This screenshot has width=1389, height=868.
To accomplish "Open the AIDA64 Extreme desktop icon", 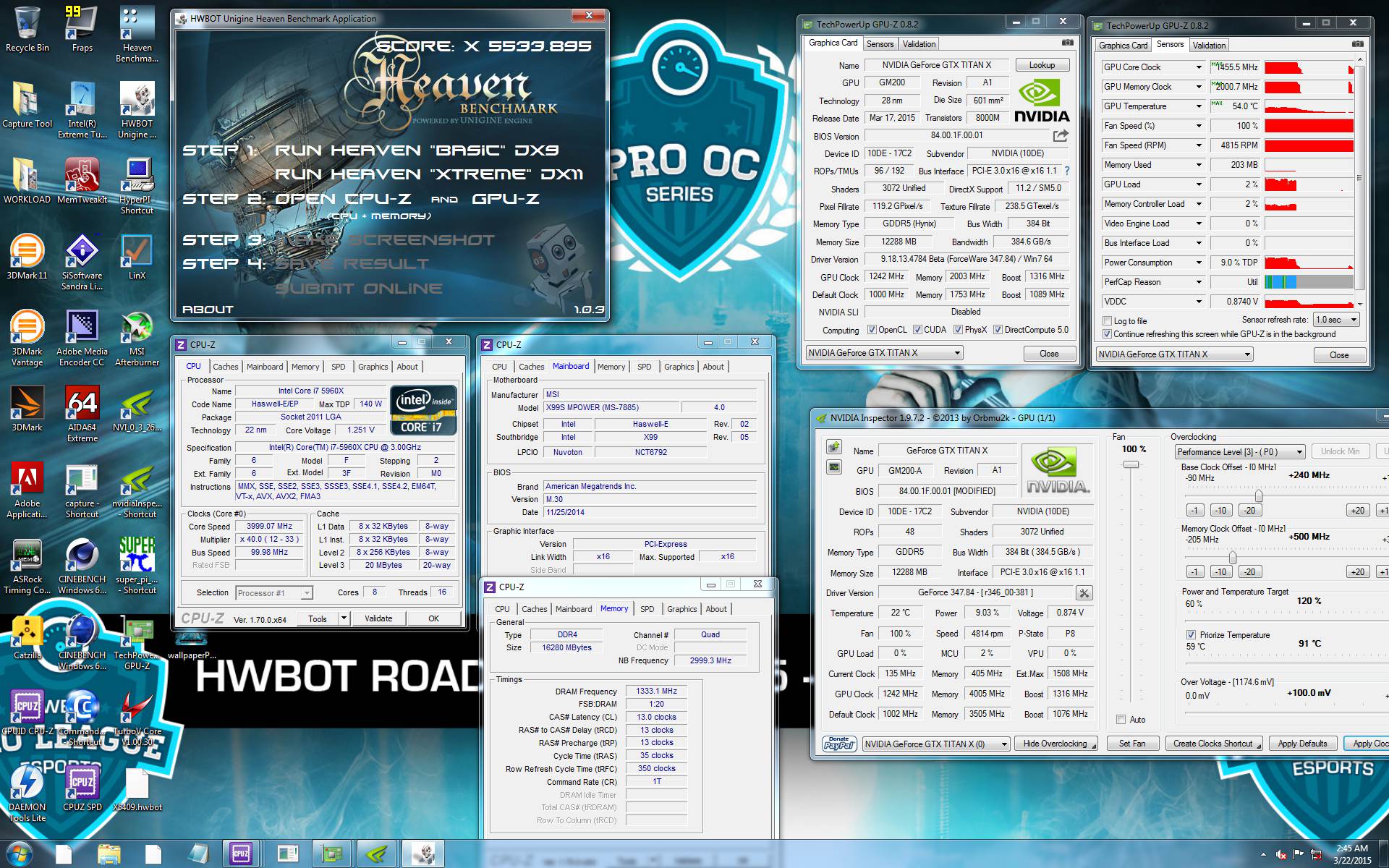I will click(x=82, y=414).
